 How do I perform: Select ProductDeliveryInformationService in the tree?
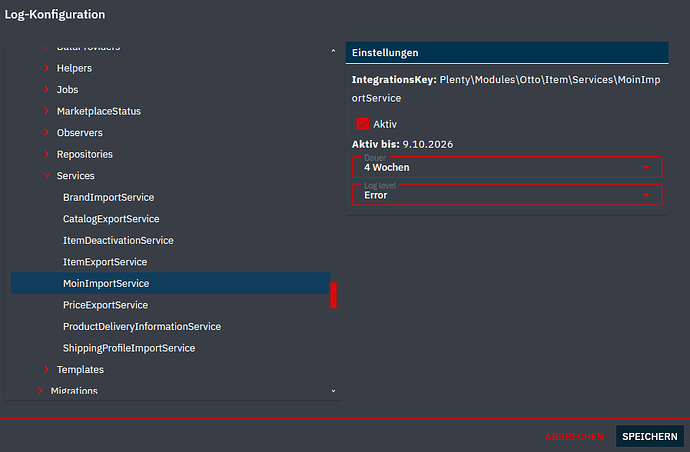[142, 327]
